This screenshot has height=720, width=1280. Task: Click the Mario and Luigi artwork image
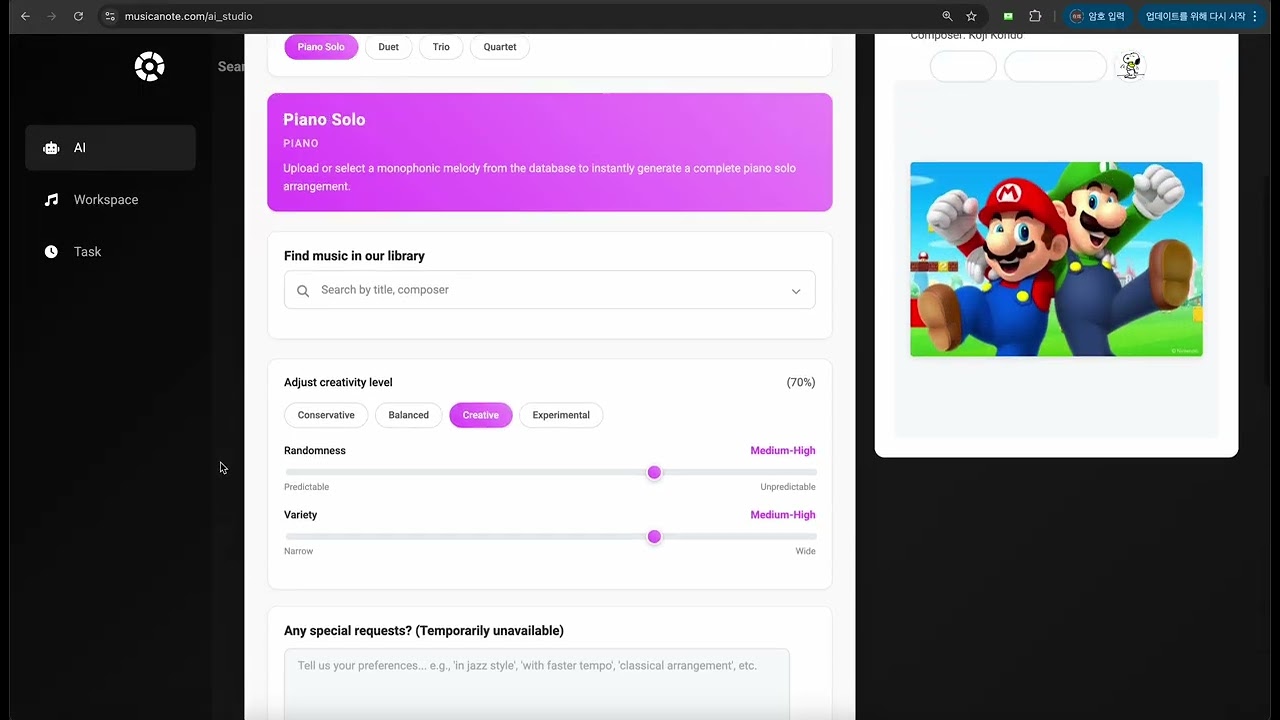tap(1056, 259)
